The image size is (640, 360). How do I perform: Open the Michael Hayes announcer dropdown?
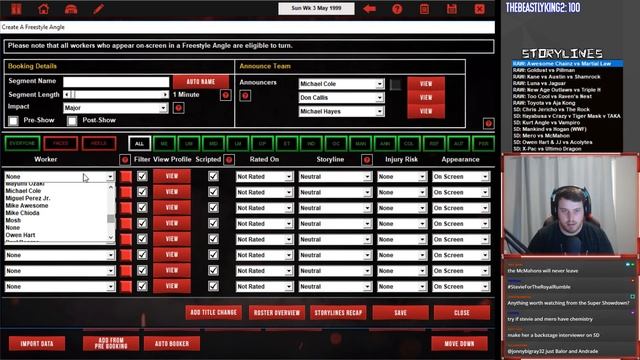(x=341, y=111)
